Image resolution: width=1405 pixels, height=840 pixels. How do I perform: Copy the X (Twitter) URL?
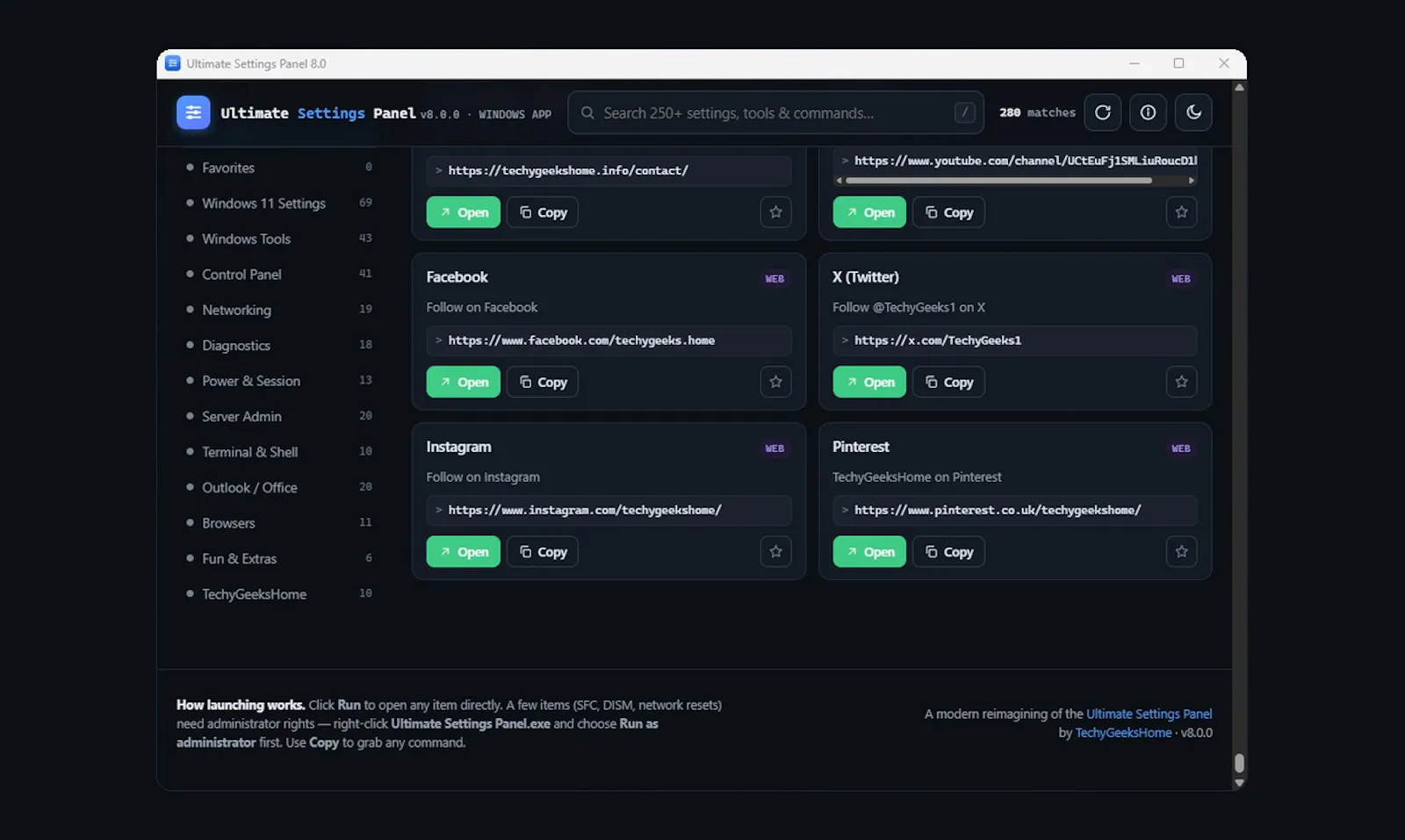[948, 382]
